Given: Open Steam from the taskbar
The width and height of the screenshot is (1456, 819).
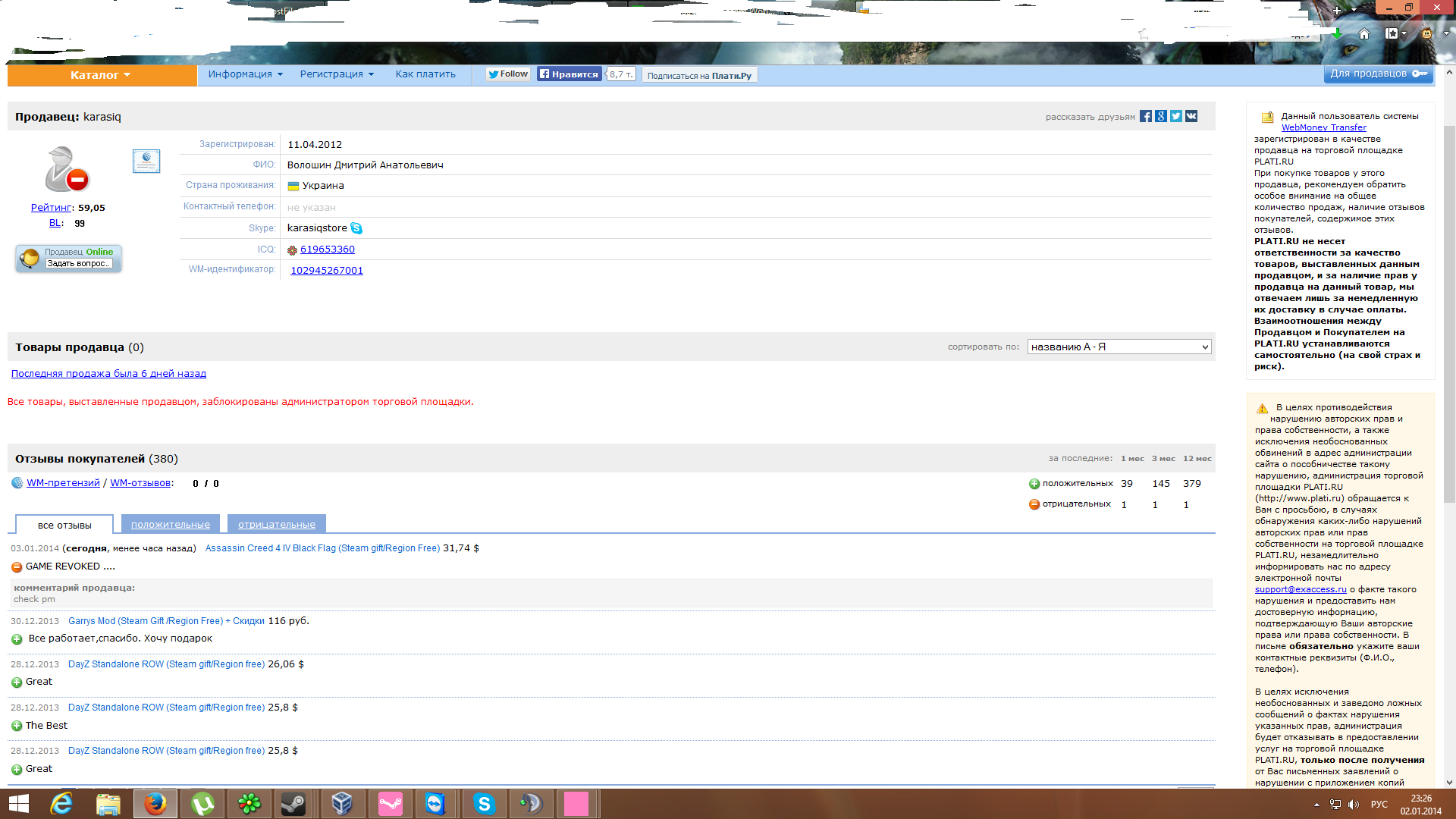Looking at the screenshot, I should [293, 804].
